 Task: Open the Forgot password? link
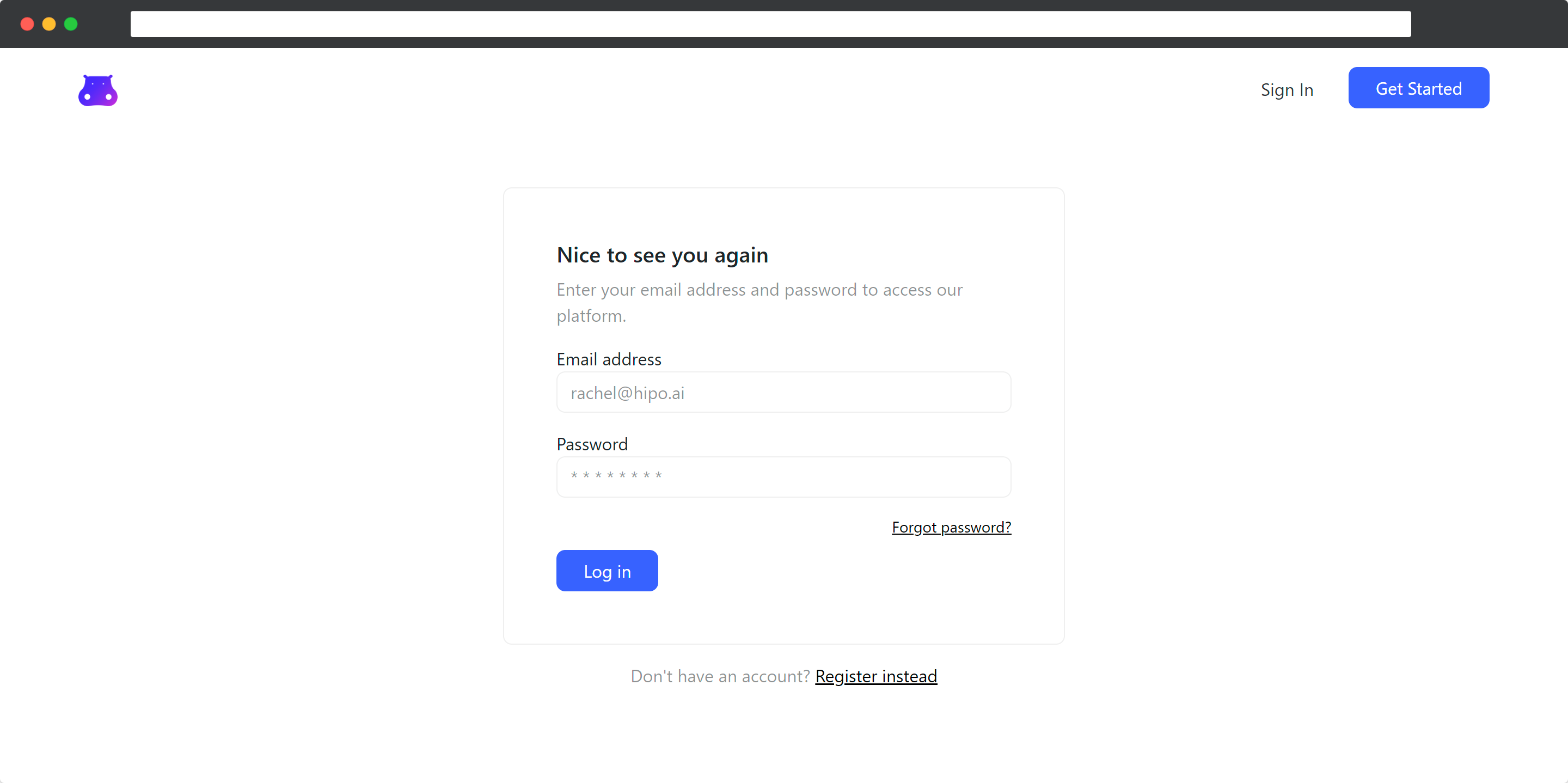(951, 527)
